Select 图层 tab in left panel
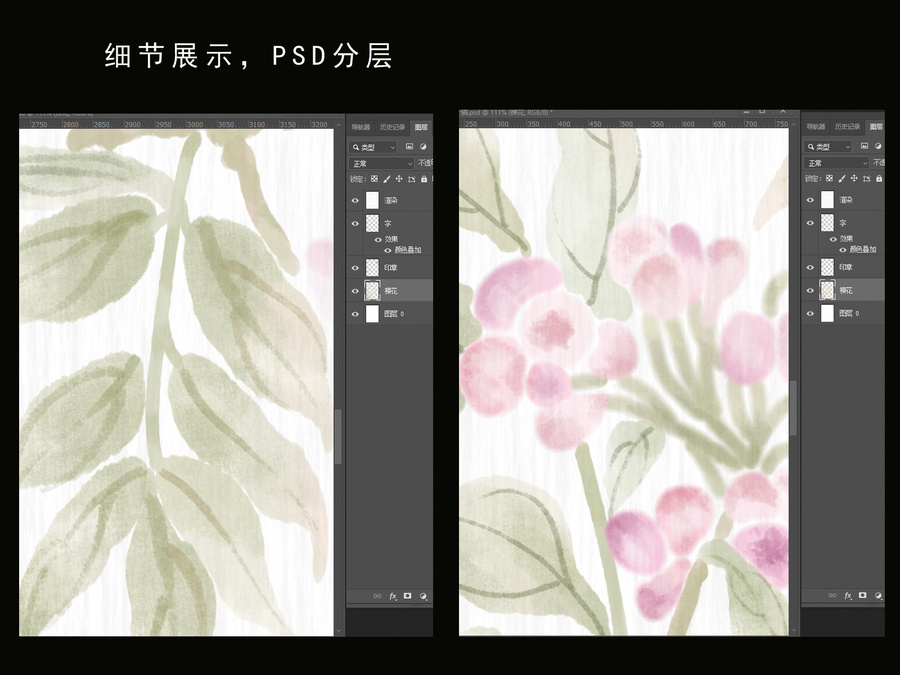The height and width of the screenshot is (675, 900). (421, 127)
